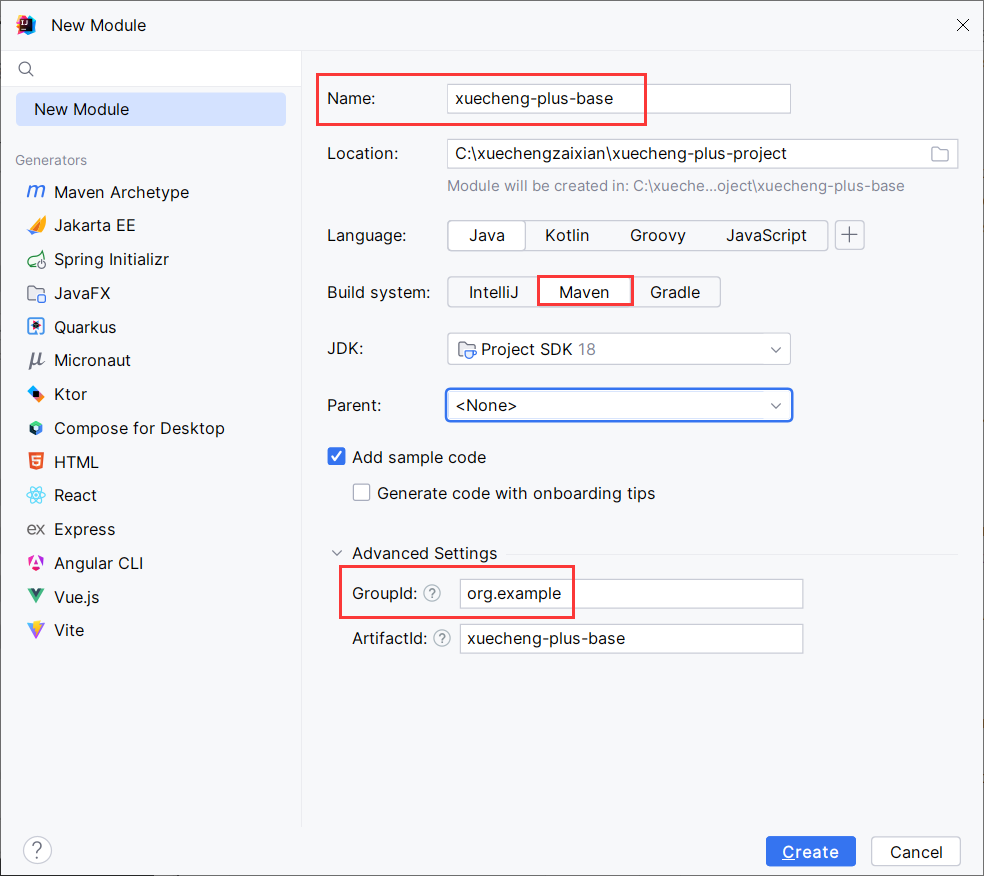Select Java as language
Viewport: 984px width, 876px height.
[x=487, y=235]
